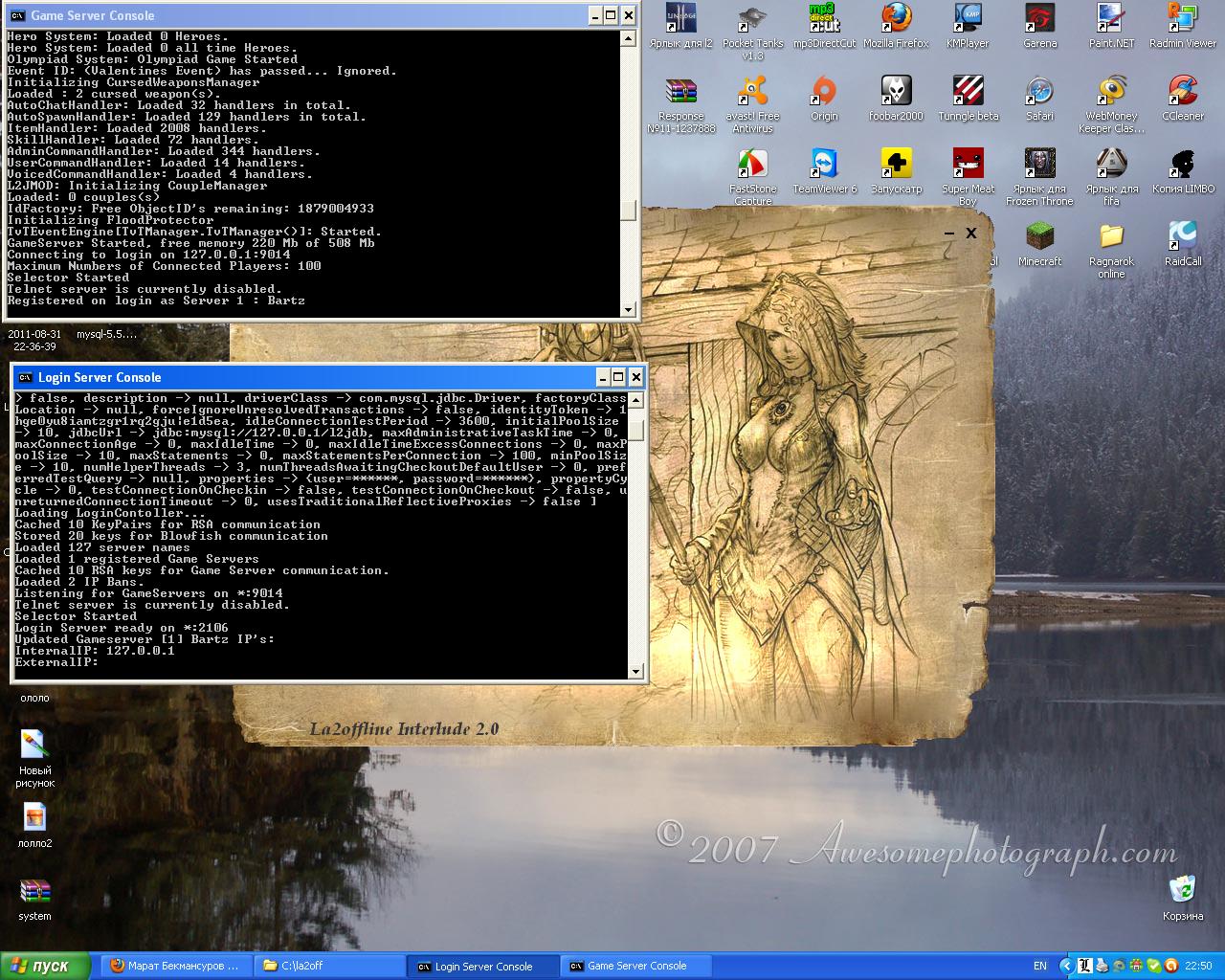Screen dimensions: 1225x980
Task: Minimize the La2offline Interlude launcher window
Action: [x=949, y=233]
